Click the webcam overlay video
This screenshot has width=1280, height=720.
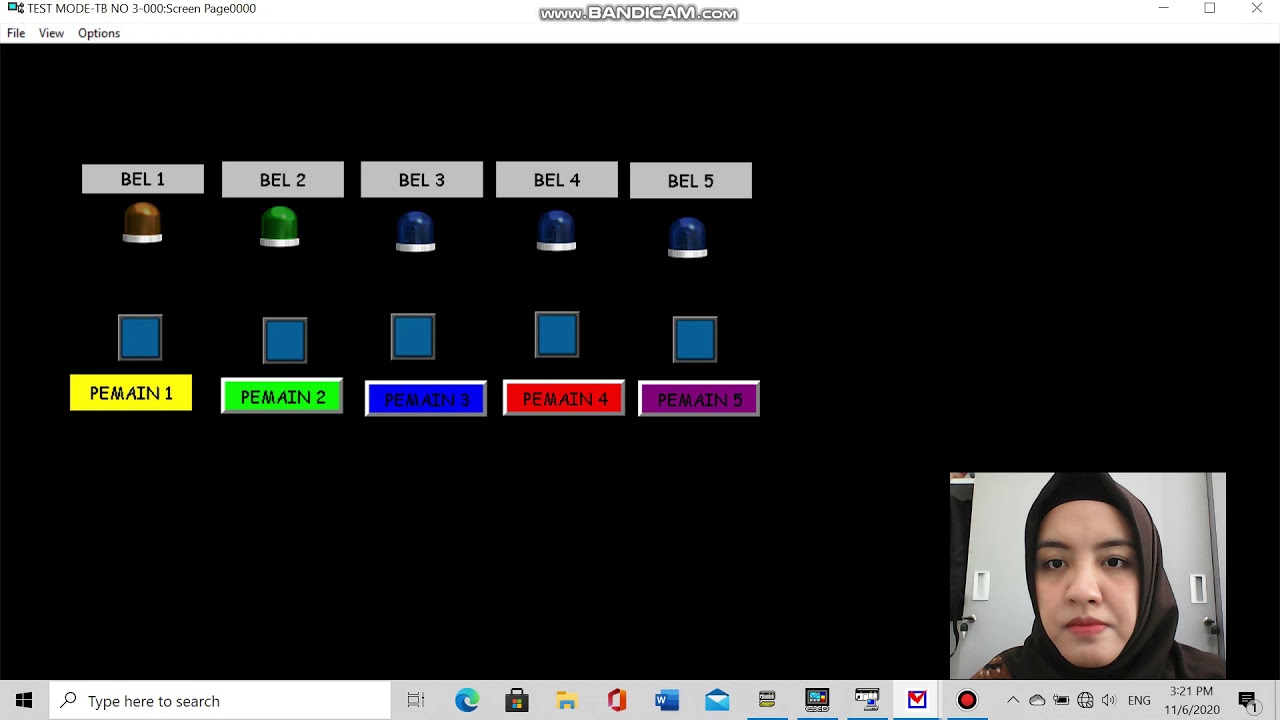1088,576
